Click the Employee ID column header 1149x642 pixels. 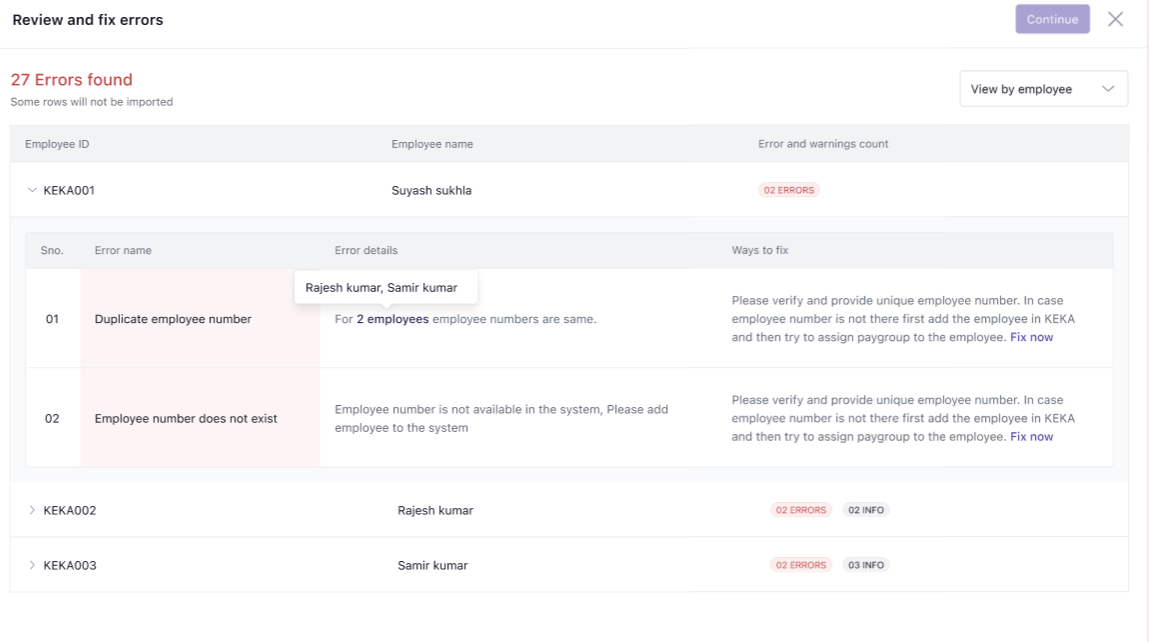coord(57,144)
